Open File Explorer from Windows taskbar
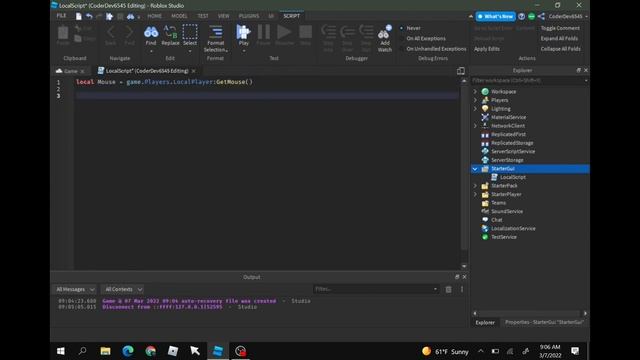Viewport: 640px width, 360px height. [105, 351]
